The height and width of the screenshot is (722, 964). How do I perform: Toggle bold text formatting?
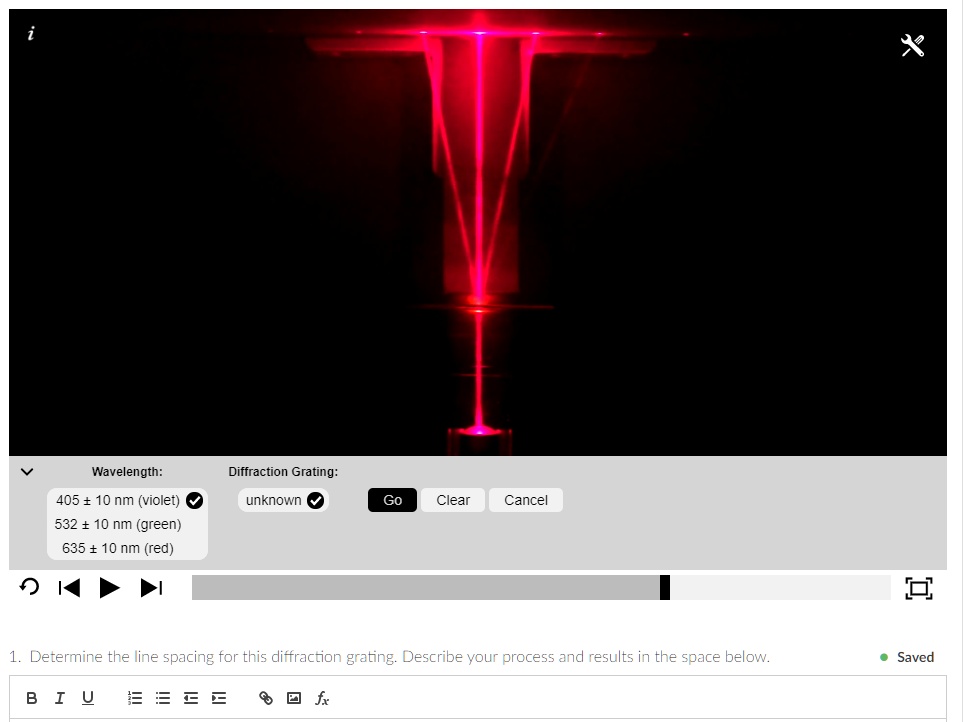point(31,698)
